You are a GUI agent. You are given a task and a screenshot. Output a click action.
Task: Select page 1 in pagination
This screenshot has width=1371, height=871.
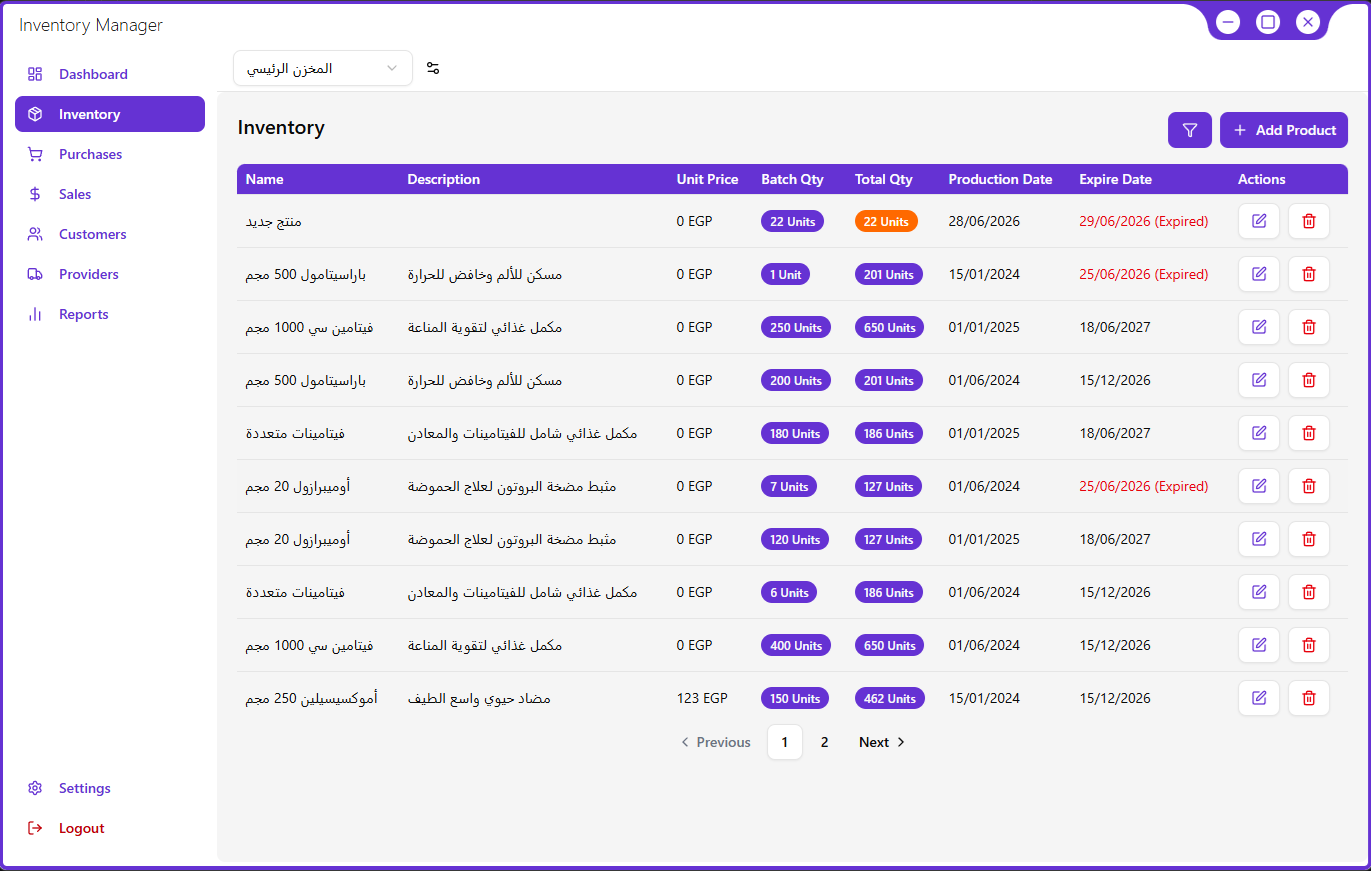tap(785, 742)
